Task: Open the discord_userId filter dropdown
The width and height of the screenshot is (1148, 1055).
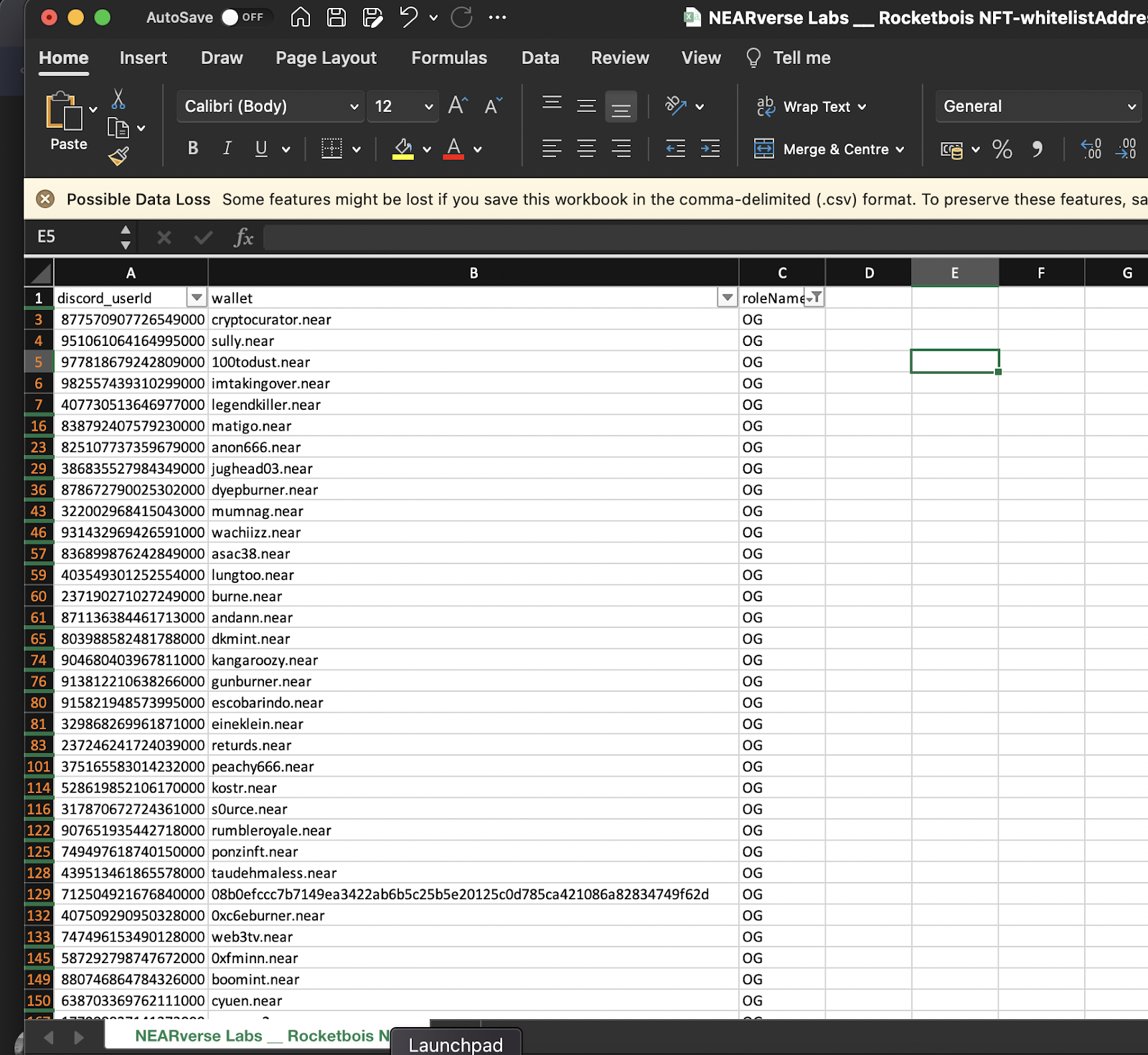Action: [x=196, y=298]
